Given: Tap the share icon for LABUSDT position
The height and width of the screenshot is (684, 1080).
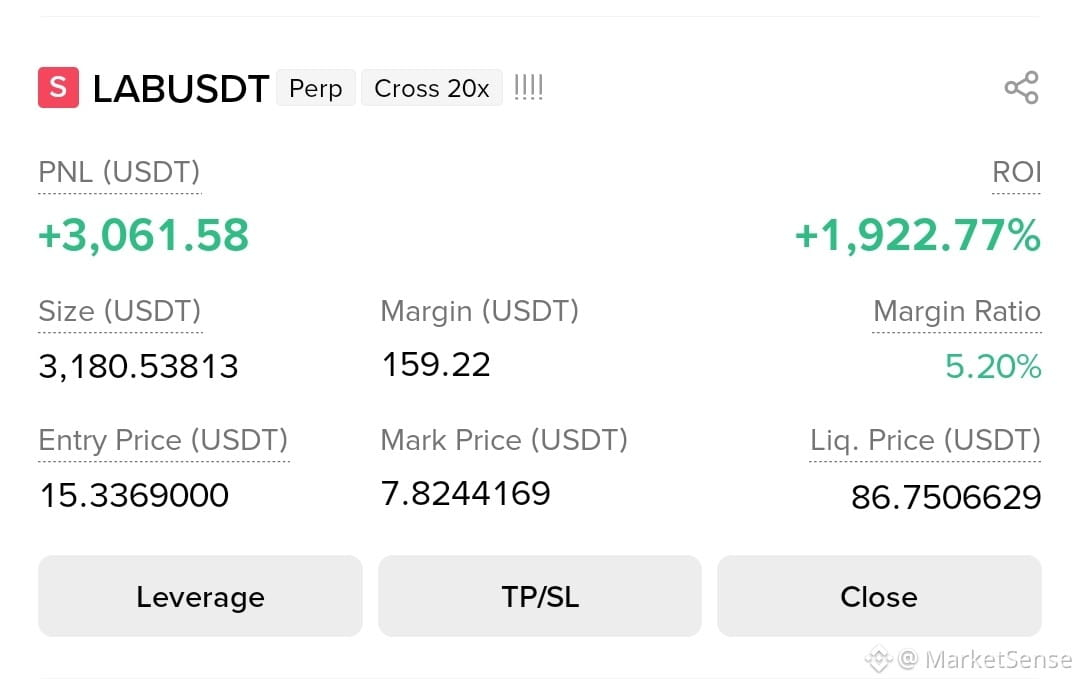Looking at the screenshot, I should pos(1021,87).
